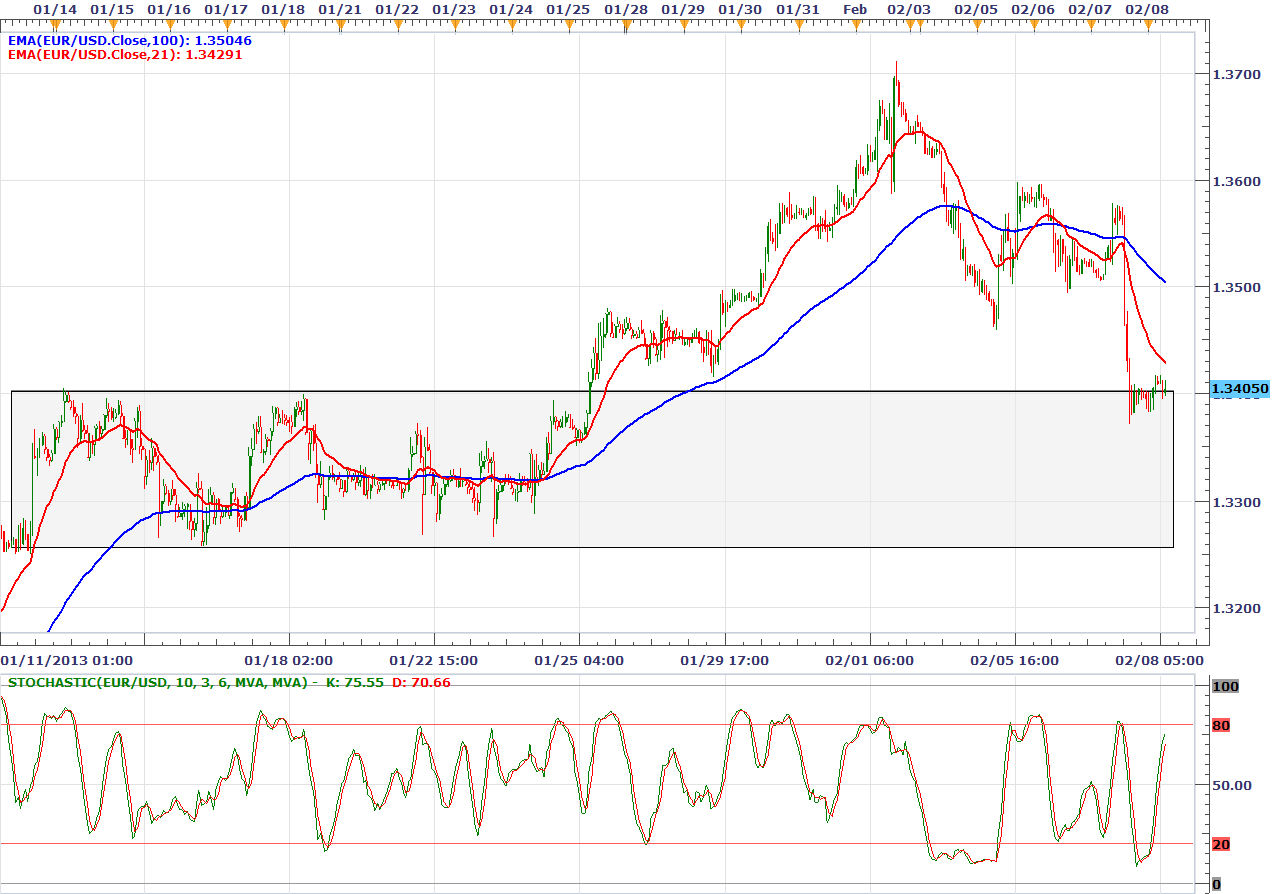Select the red EMA 21 legend label
The width and height of the screenshot is (1274, 894).
tap(125, 55)
